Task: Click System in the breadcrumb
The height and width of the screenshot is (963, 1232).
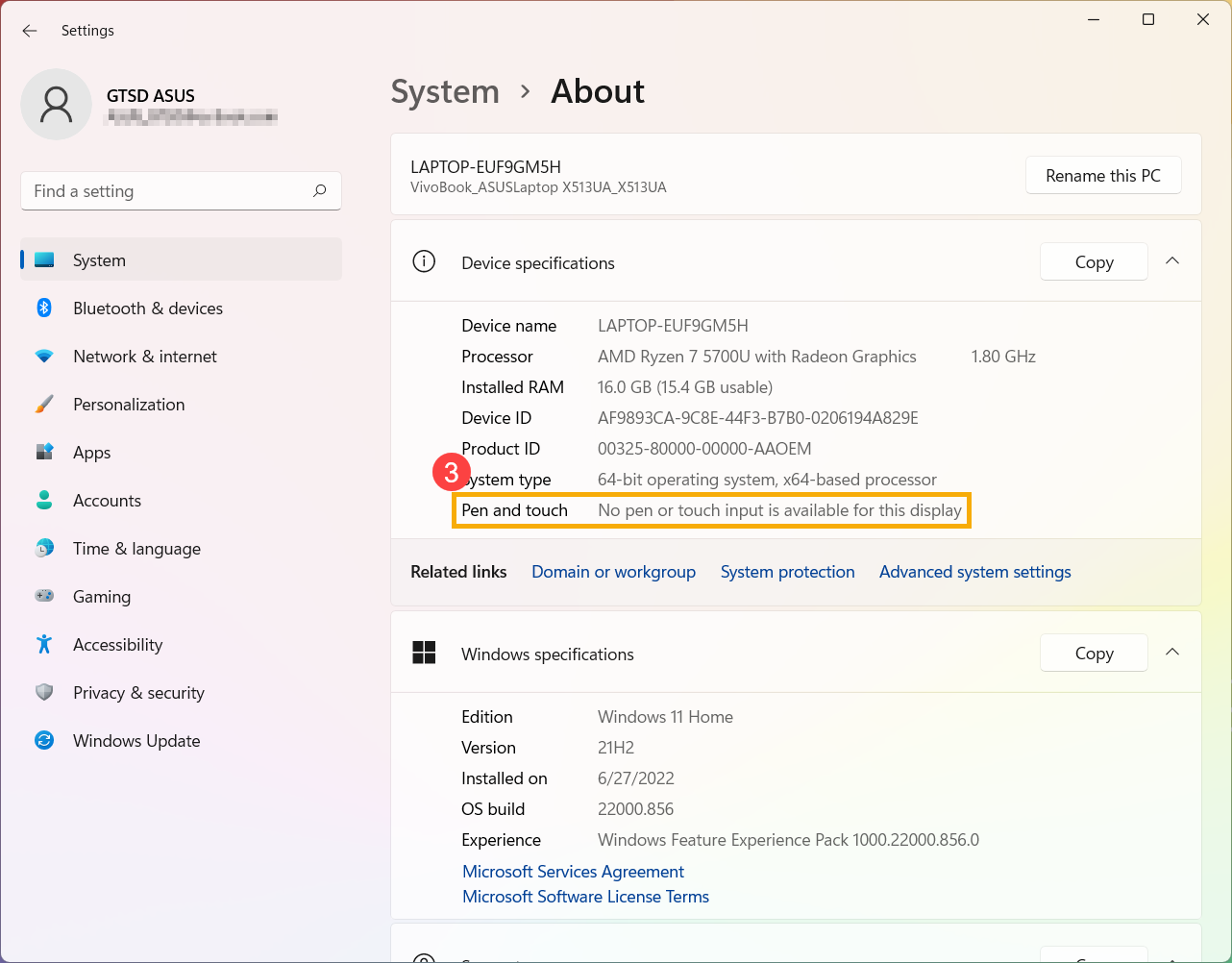Action: tap(445, 91)
